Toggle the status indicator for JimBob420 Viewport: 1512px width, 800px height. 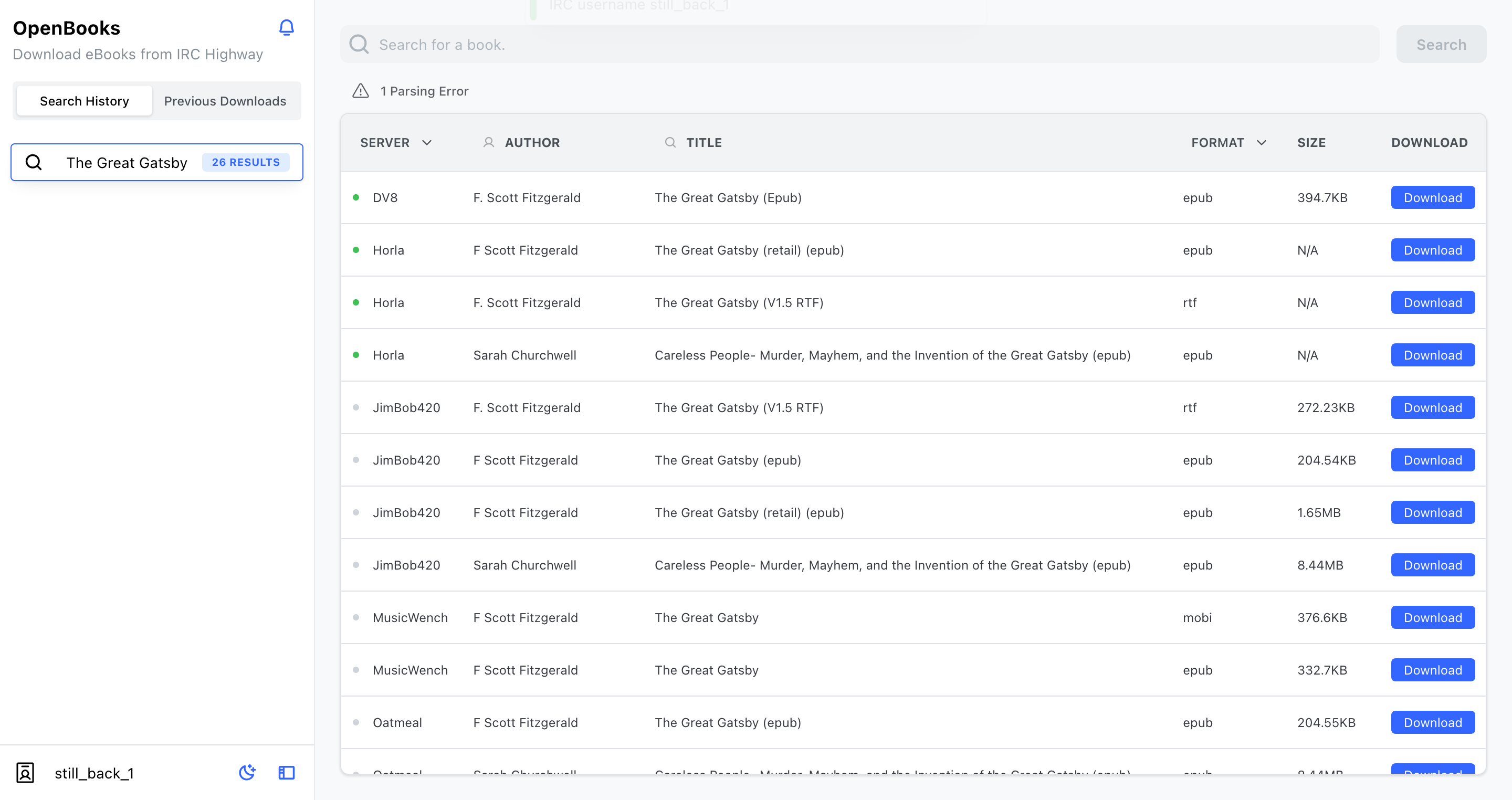click(356, 407)
